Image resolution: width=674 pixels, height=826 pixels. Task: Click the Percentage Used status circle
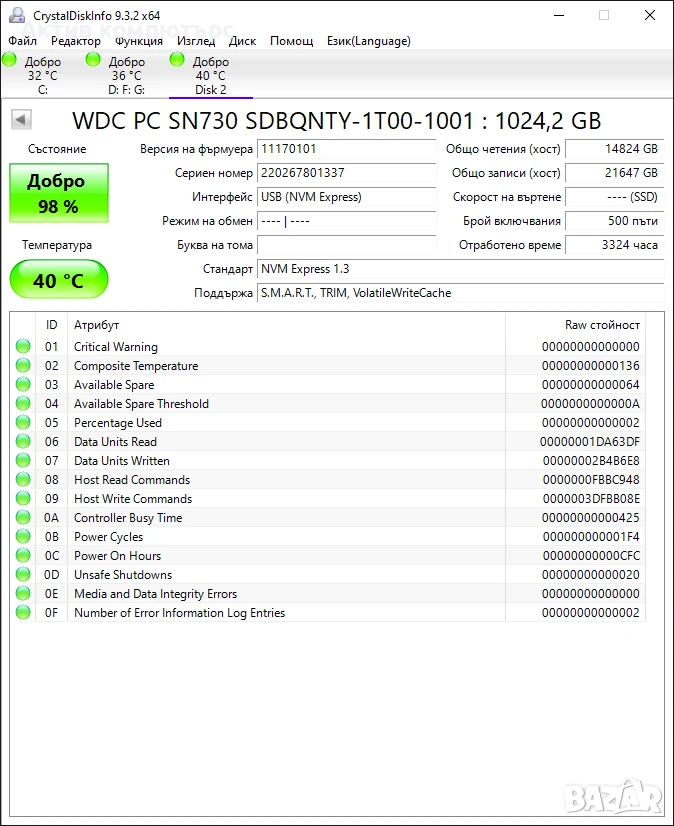pos(23,422)
